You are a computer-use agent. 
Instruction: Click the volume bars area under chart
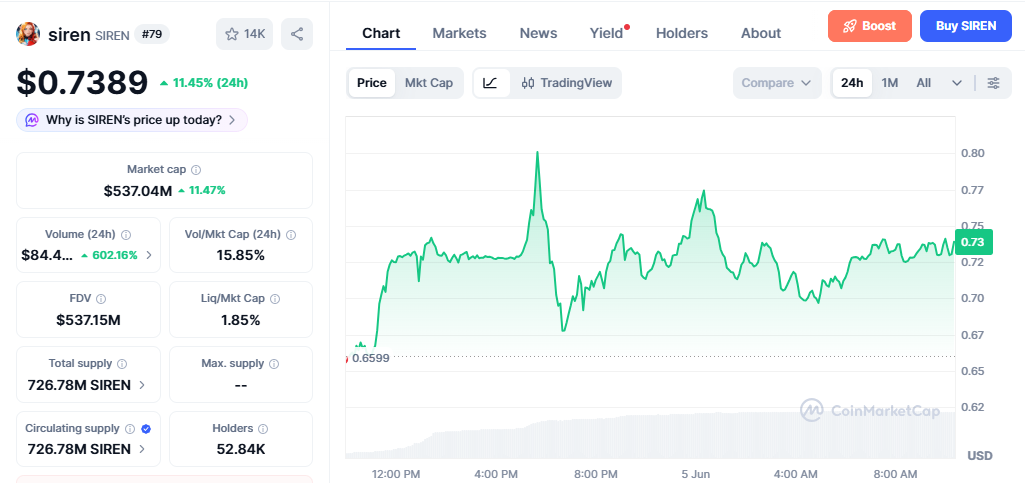(x=650, y=435)
